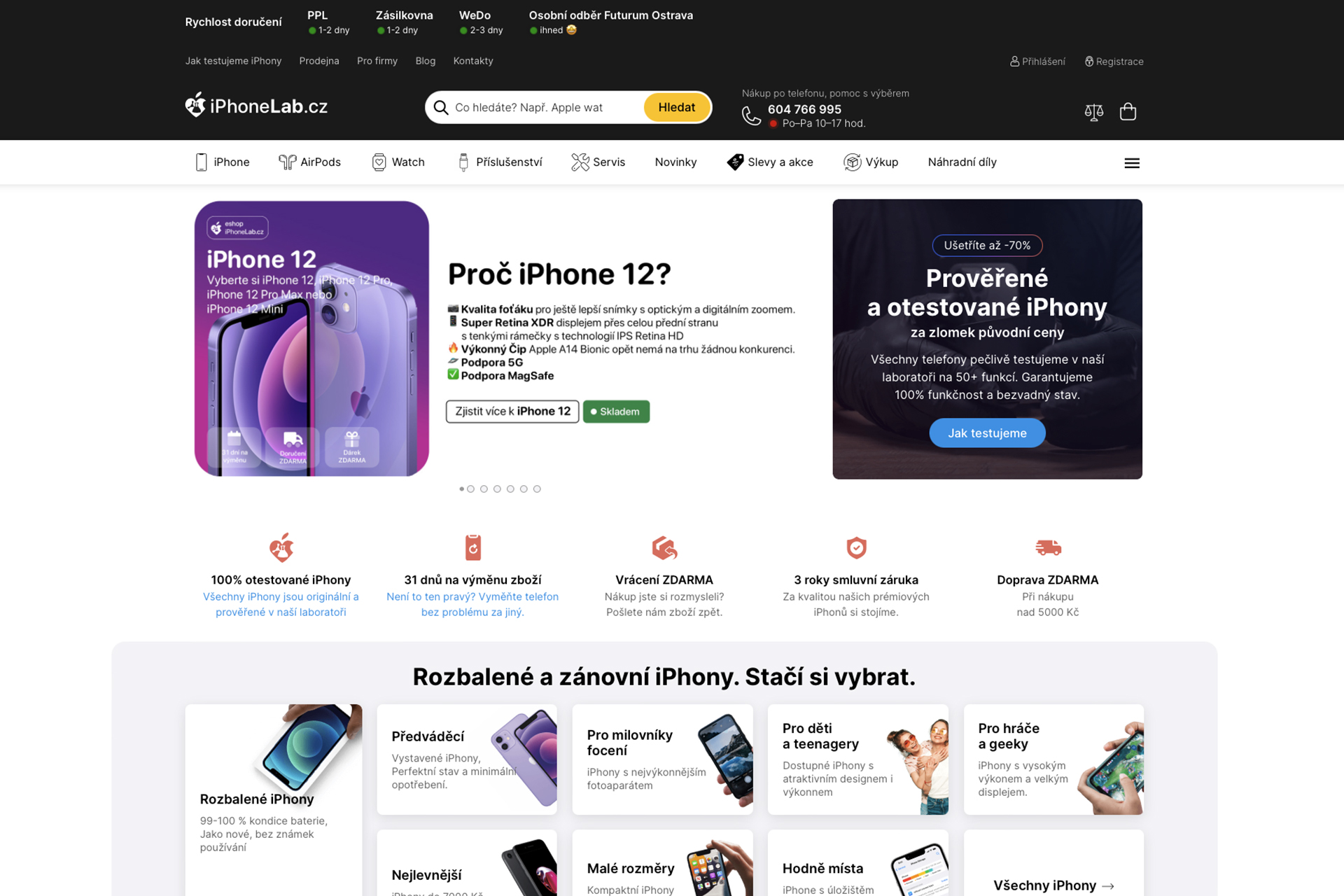Go to the Servis menu item
Viewport: 1344px width, 896px height.
coord(598,162)
